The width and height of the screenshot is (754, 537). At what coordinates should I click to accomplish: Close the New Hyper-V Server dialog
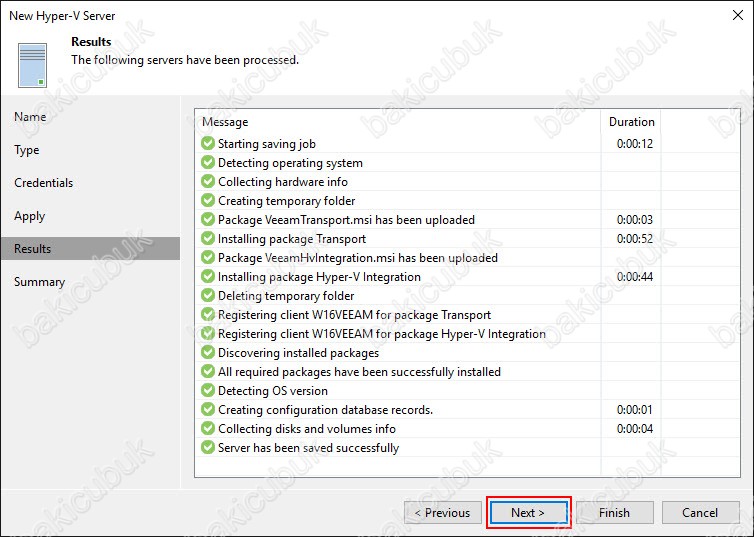[738, 15]
